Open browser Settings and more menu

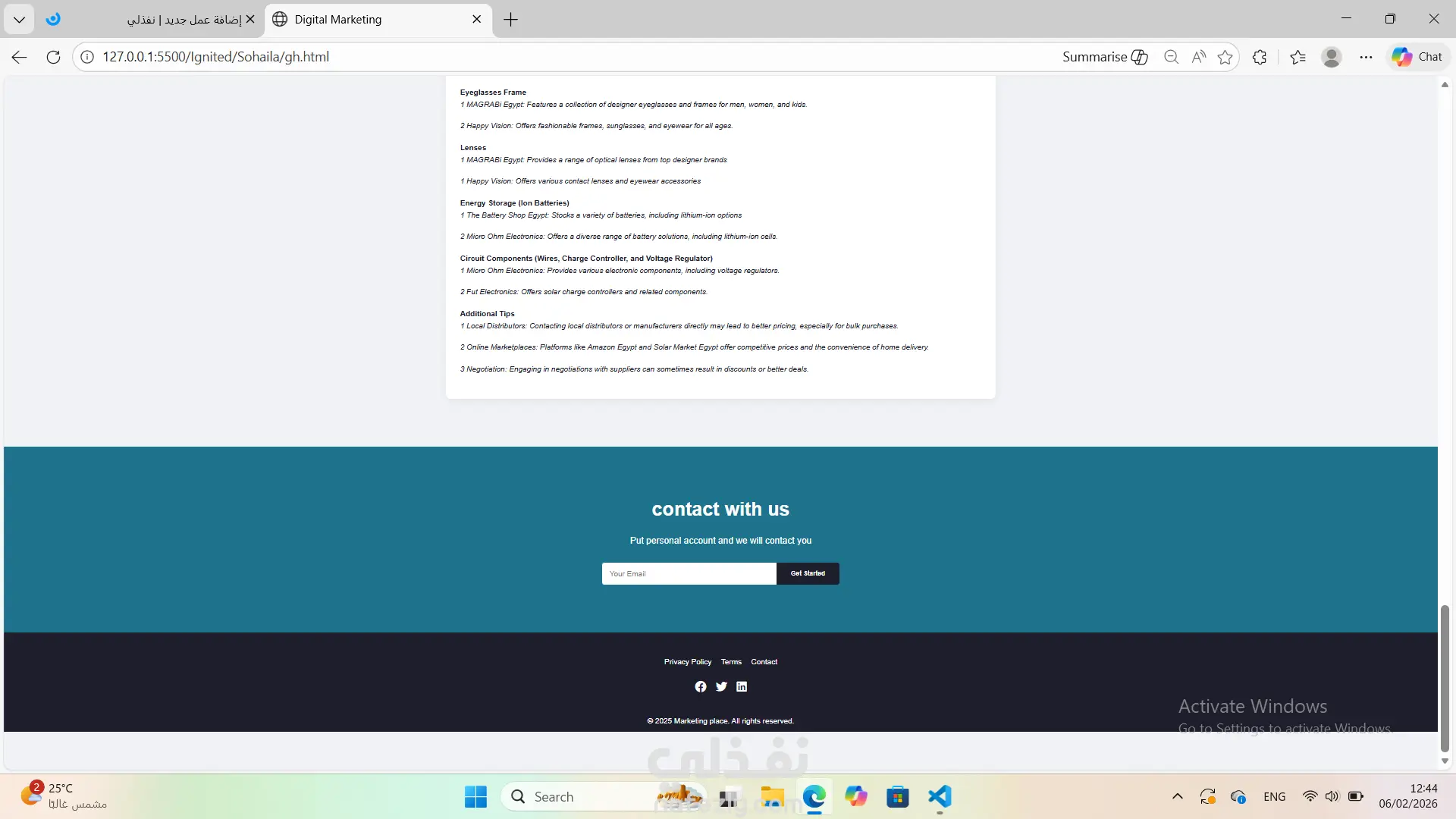pos(1366,57)
